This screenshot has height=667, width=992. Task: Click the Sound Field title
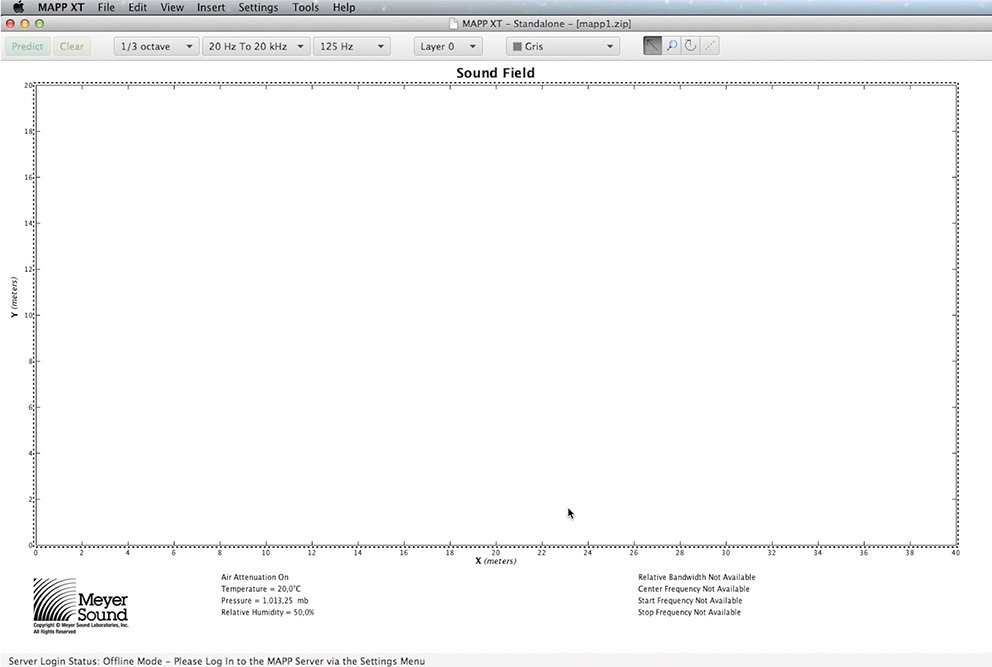(495, 73)
